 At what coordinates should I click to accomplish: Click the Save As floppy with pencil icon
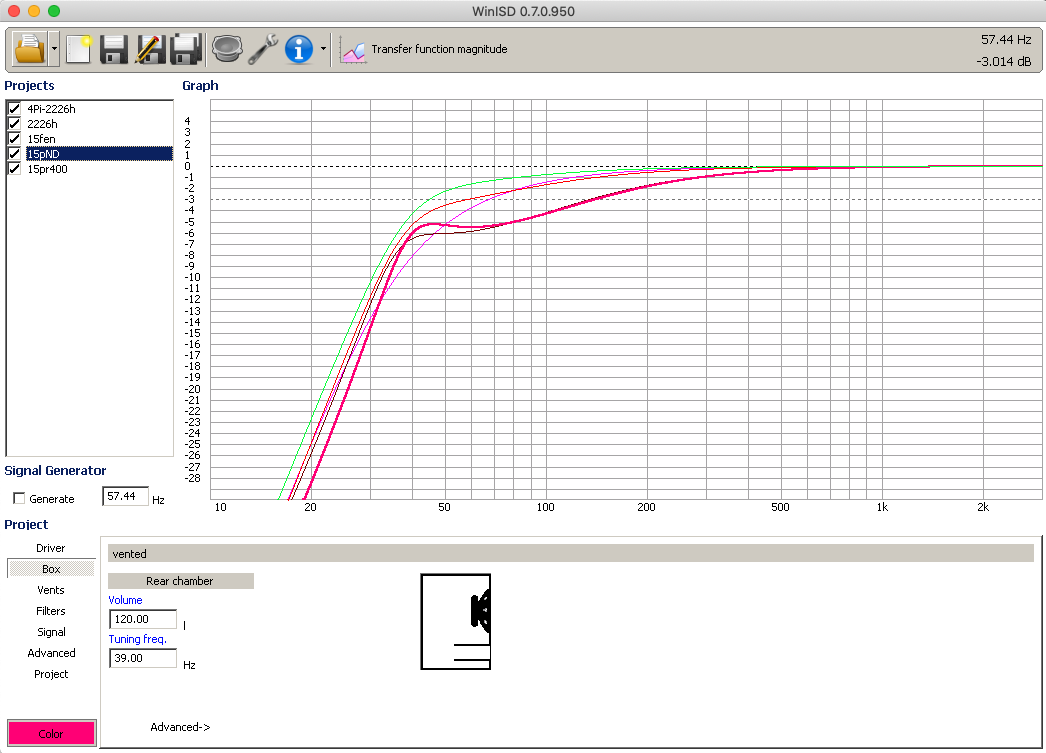[150, 49]
